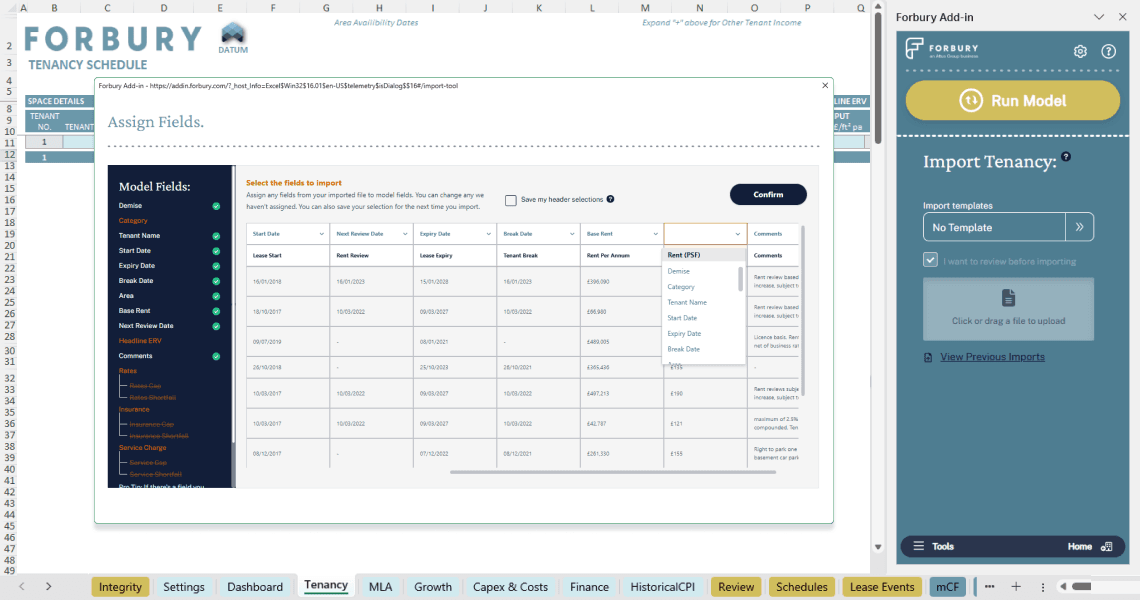Open View Previous Imports link
1140x600 pixels.
click(992, 357)
